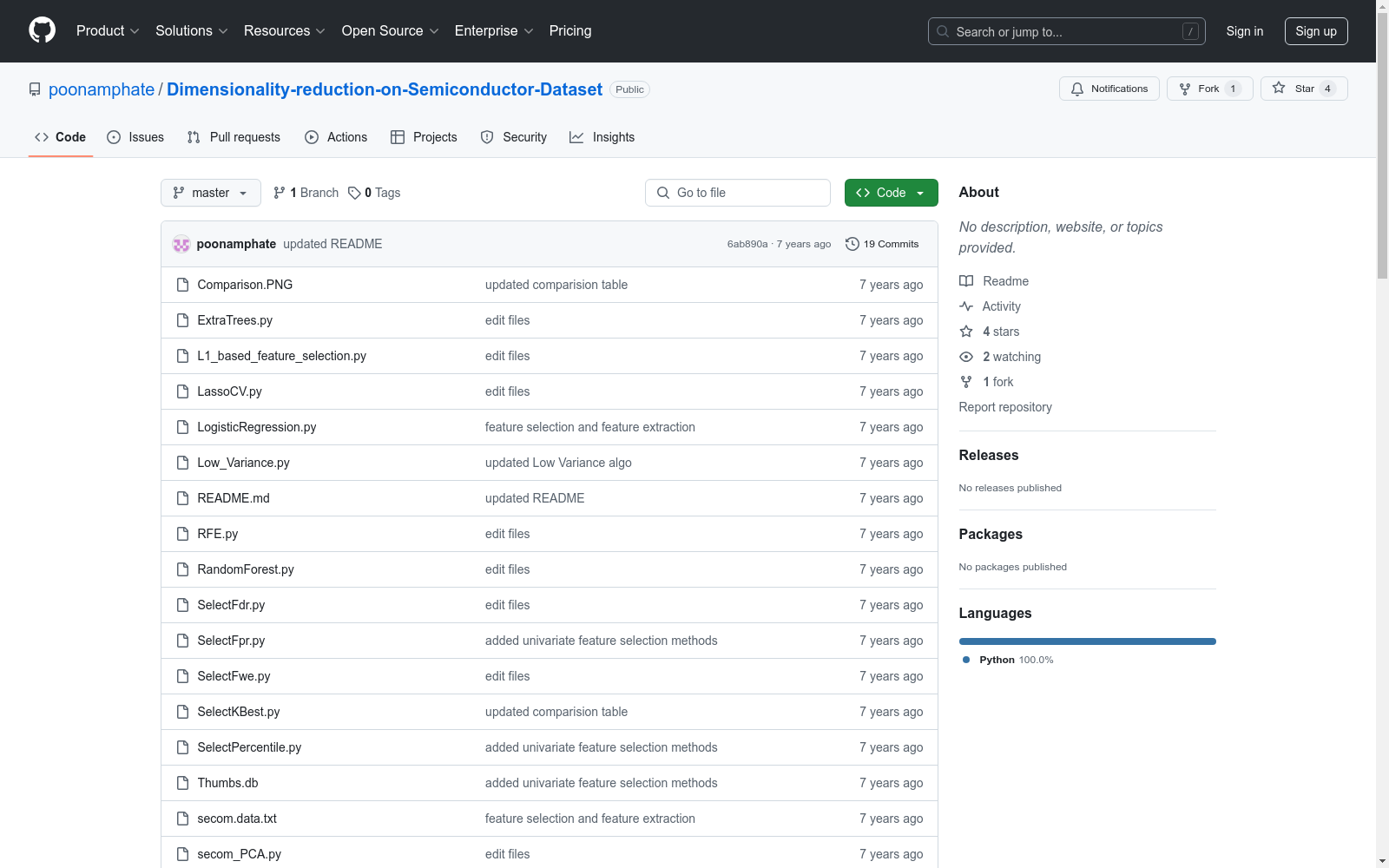
Task: View the 1 fork link
Action: tap(986, 382)
